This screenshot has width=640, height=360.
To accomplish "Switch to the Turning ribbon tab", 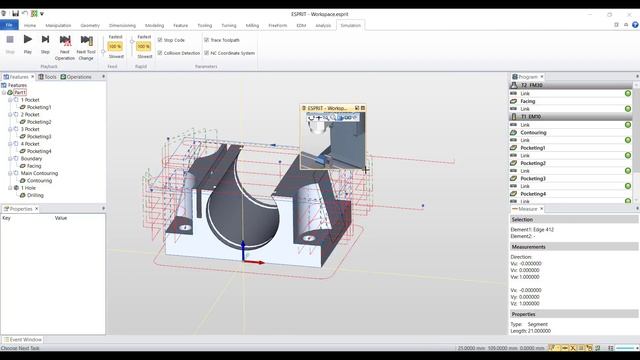I will pos(229,25).
